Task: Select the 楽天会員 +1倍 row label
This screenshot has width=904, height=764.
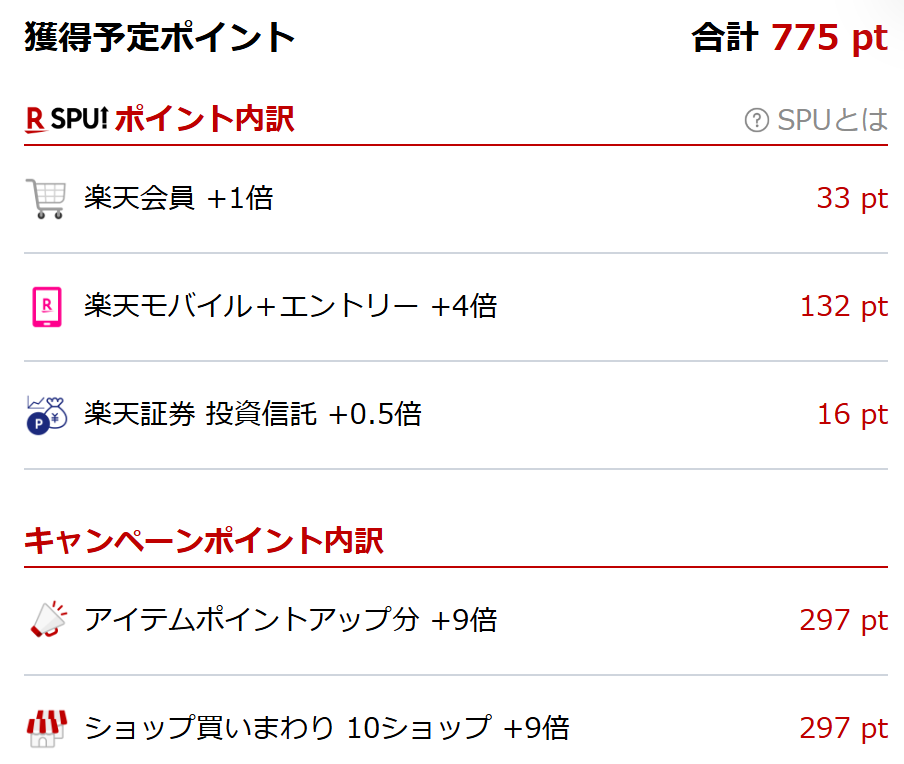Action: click(x=178, y=198)
